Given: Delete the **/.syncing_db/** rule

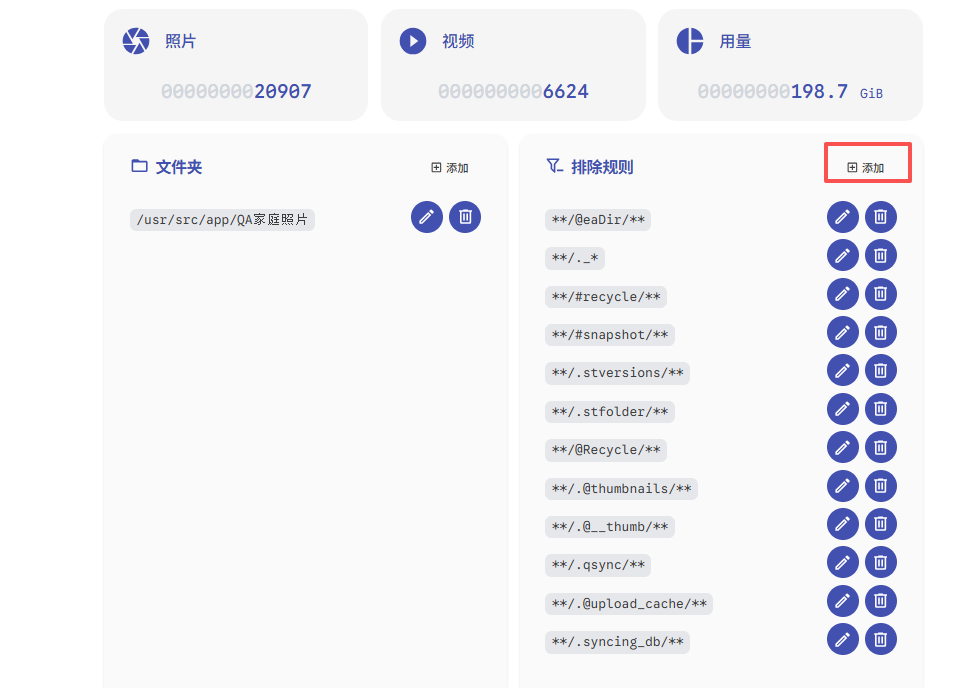Looking at the screenshot, I should pos(880,639).
